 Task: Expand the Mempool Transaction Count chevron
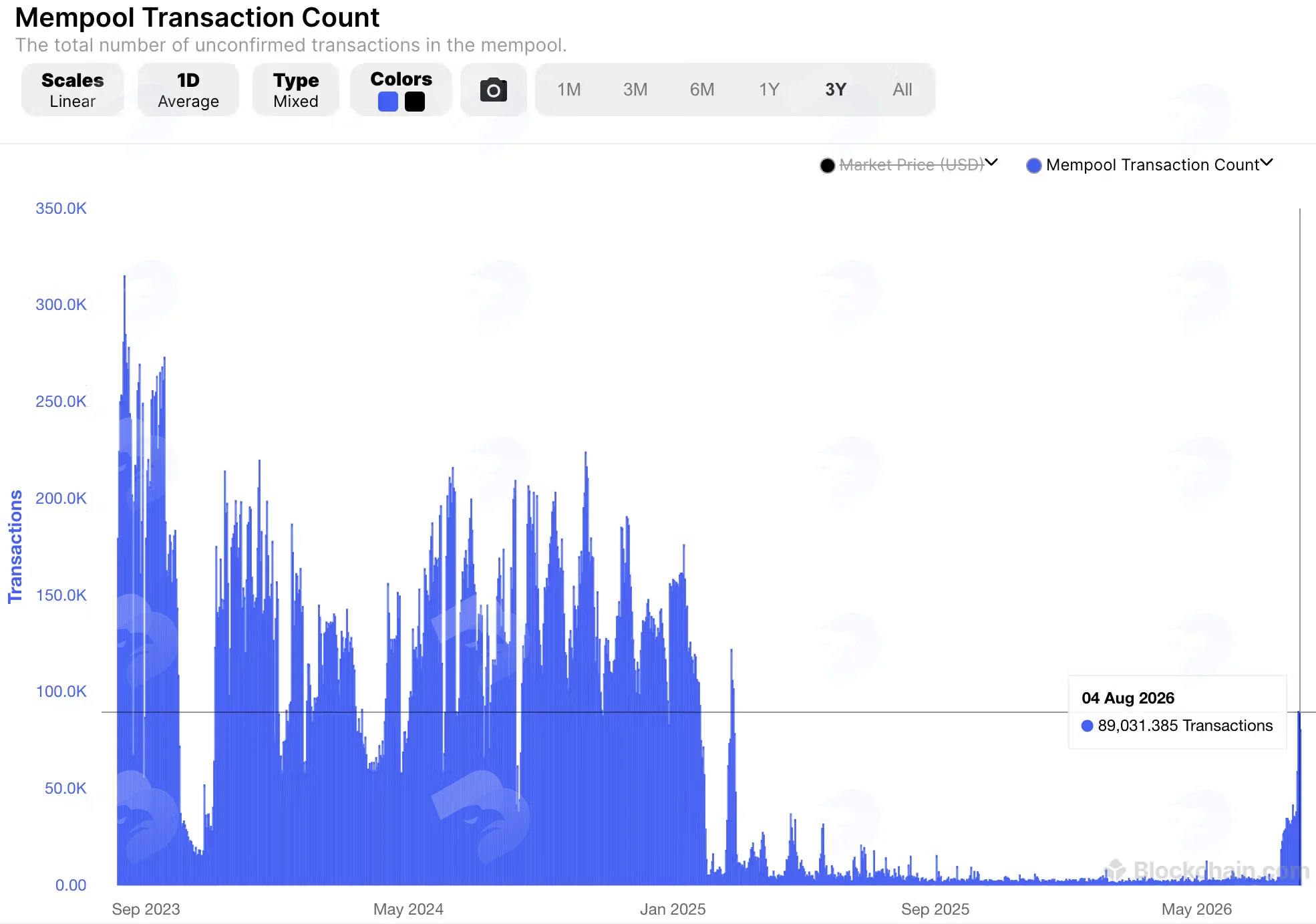[x=1267, y=162]
